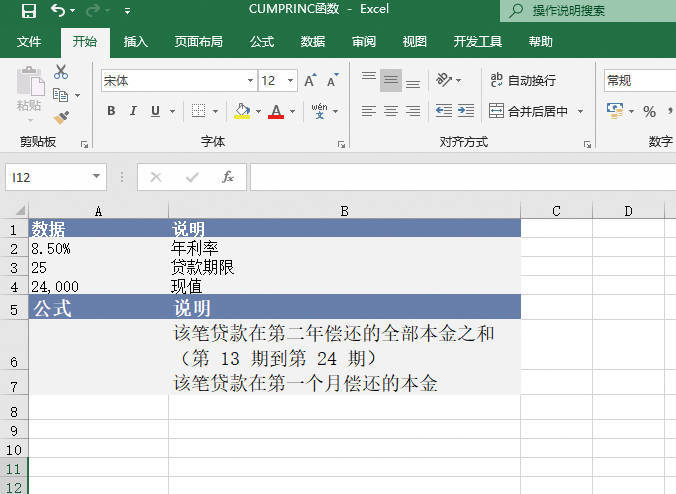The height and width of the screenshot is (494, 676).
Task: Increase font size with larger A icon
Action: pyautogui.click(x=310, y=81)
